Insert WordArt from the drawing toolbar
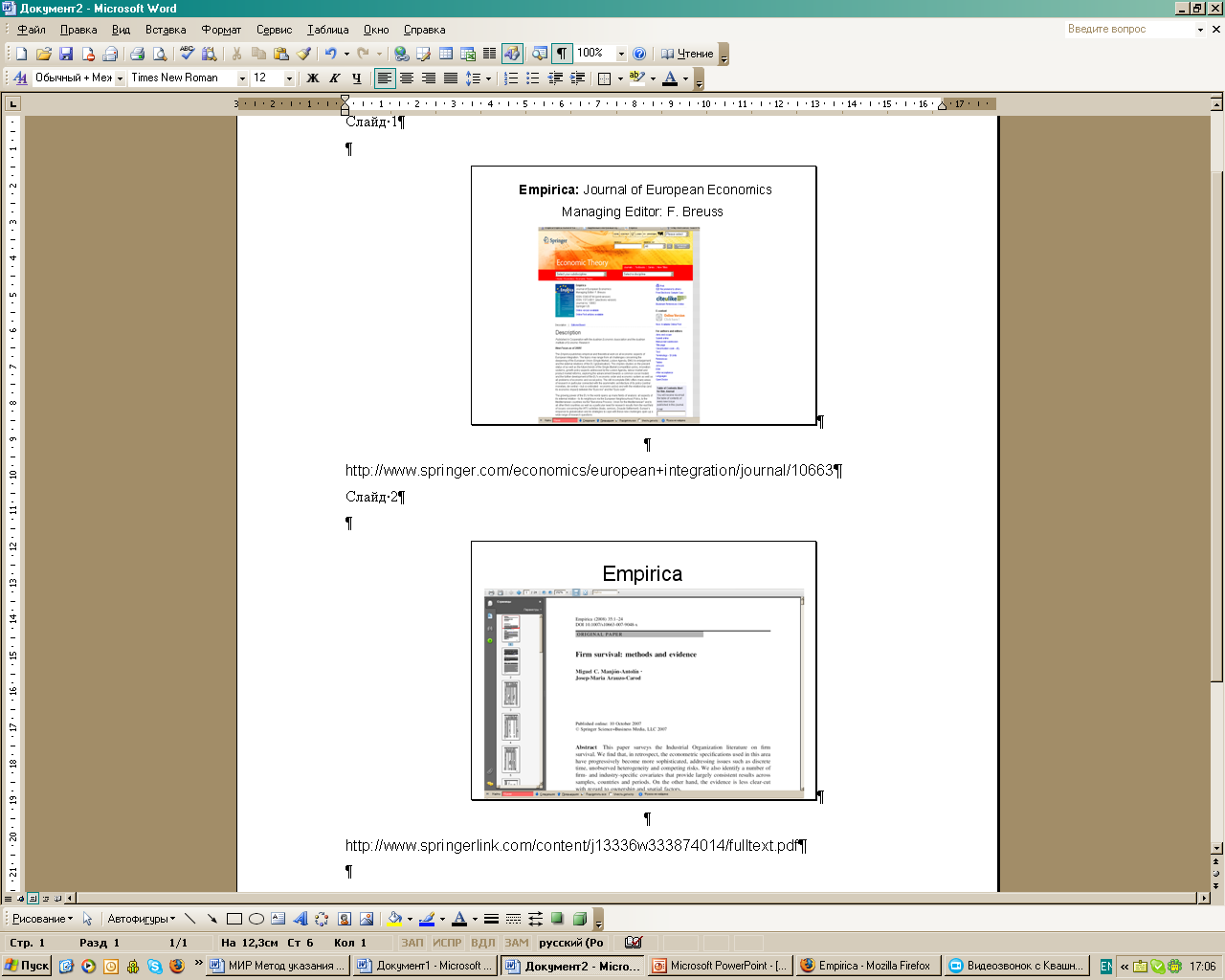 (x=301, y=919)
